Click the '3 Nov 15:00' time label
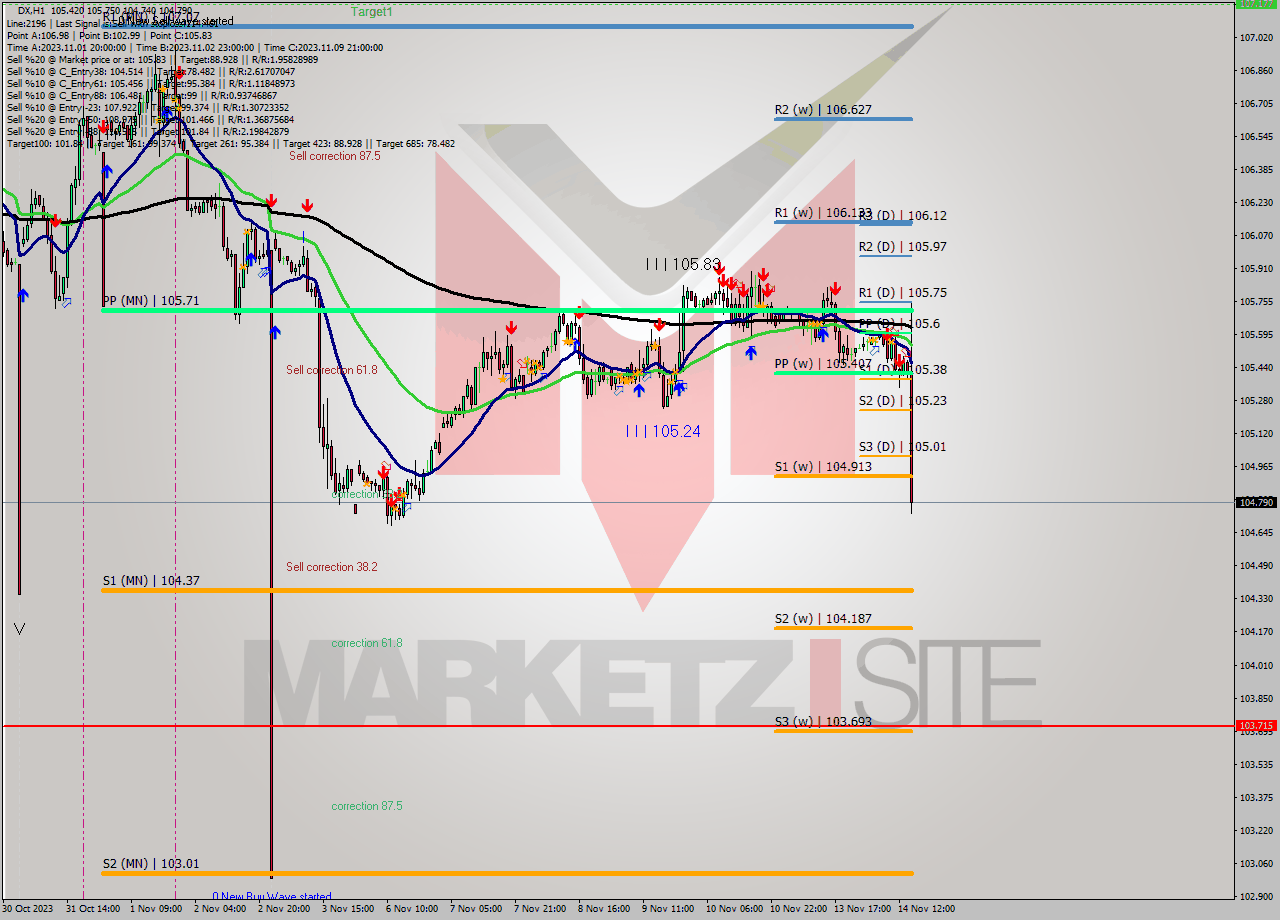The image size is (1280, 920). [x=348, y=909]
